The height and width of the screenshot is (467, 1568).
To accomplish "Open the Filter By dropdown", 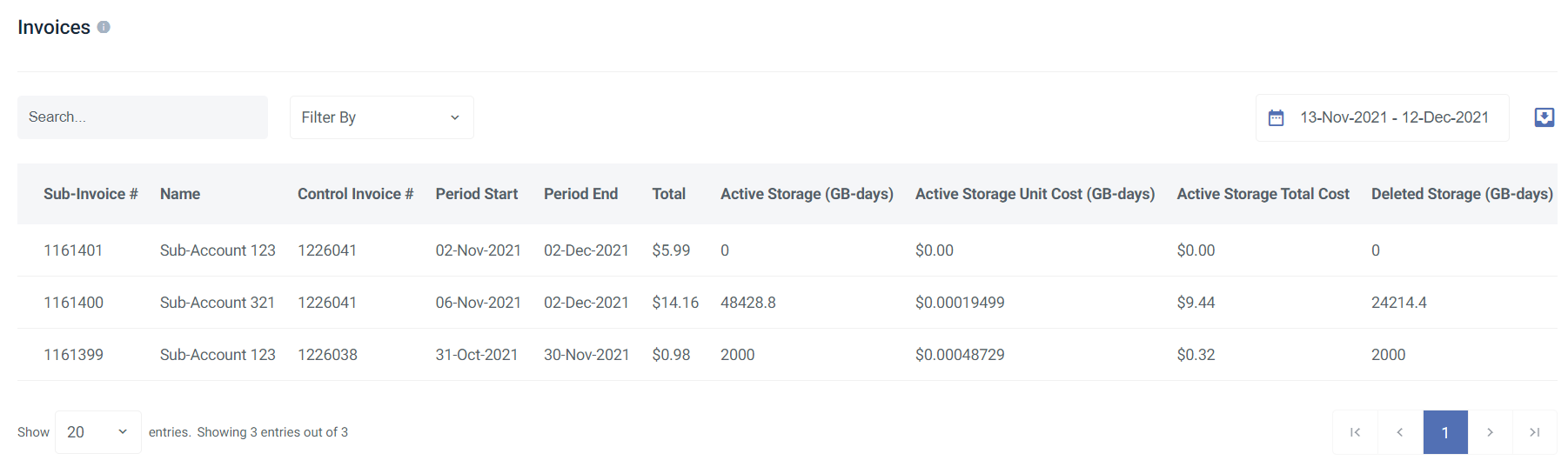I will click(381, 117).
